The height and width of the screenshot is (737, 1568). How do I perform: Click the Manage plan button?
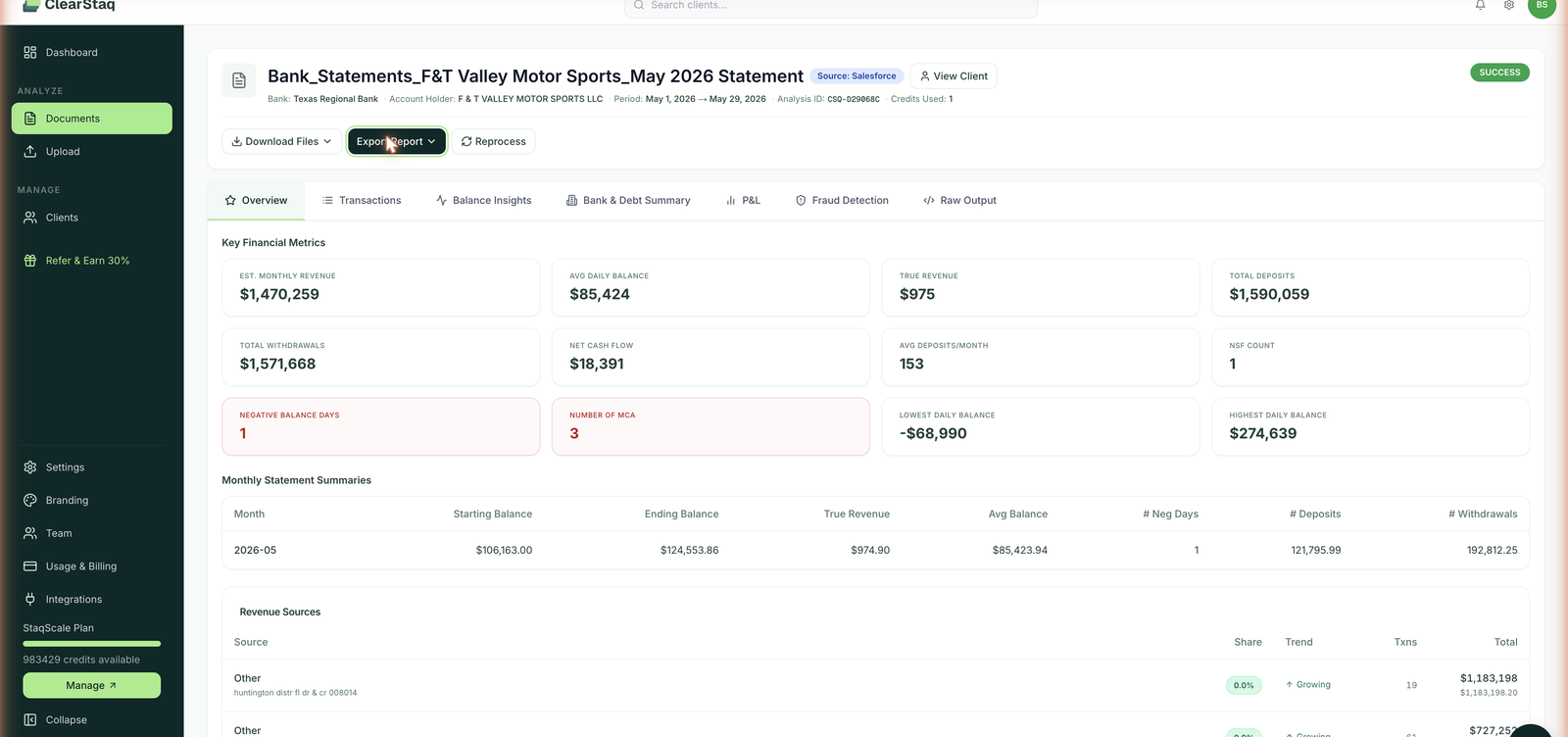(x=91, y=686)
